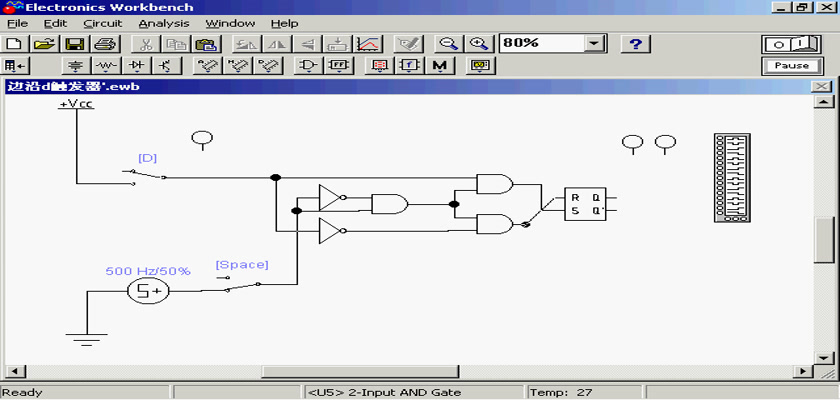This screenshot has width=840, height=400.
Task: Print the circuit
Action: pyautogui.click(x=105, y=44)
